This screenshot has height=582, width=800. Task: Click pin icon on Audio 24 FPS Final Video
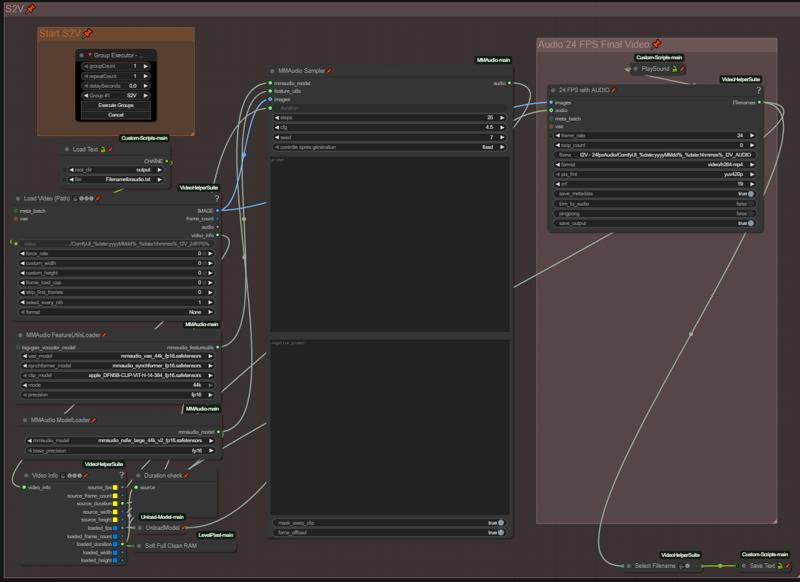tap(657, 44)
